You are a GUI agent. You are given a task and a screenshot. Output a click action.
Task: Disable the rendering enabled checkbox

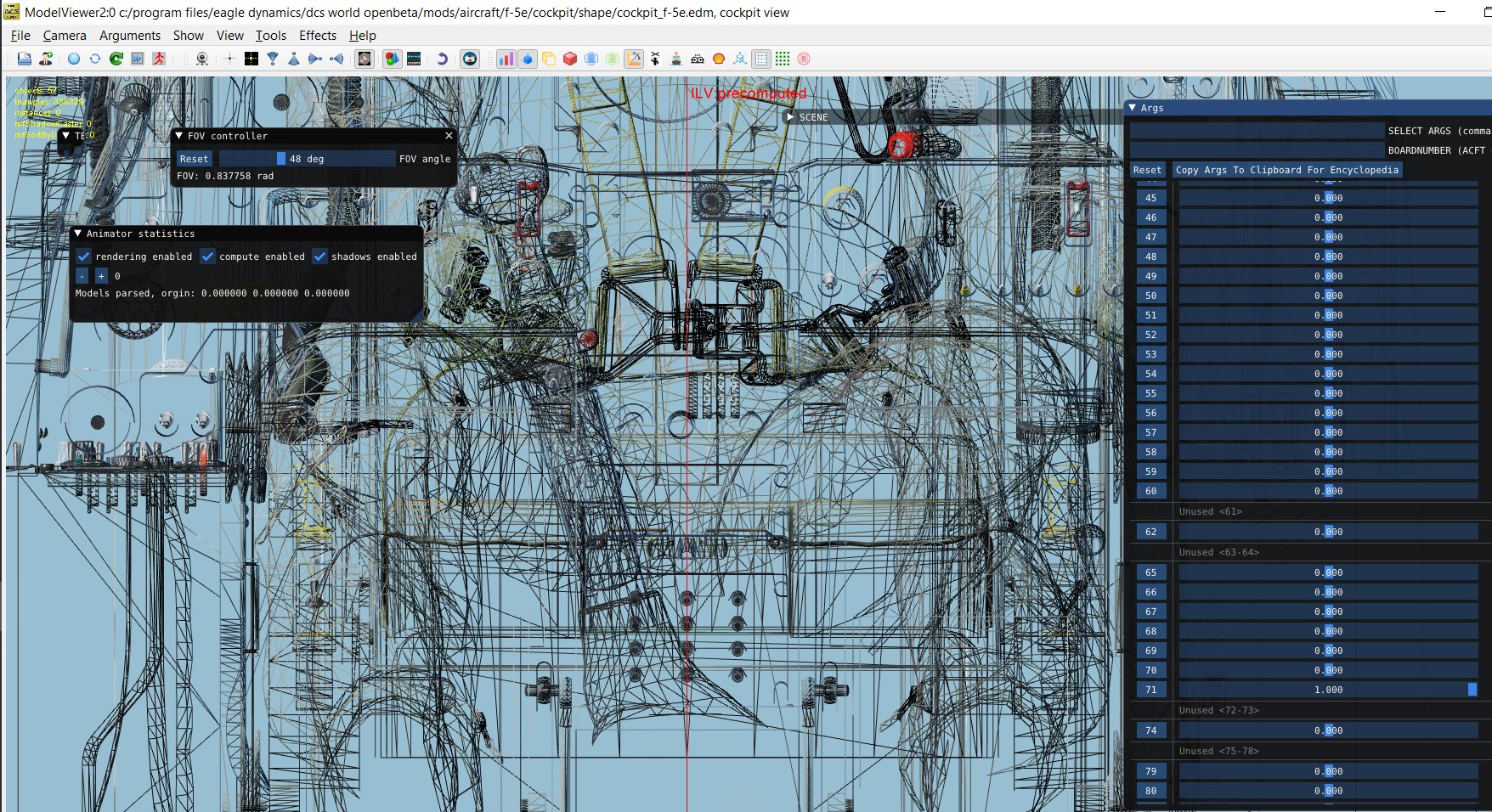tap(83, 257)
